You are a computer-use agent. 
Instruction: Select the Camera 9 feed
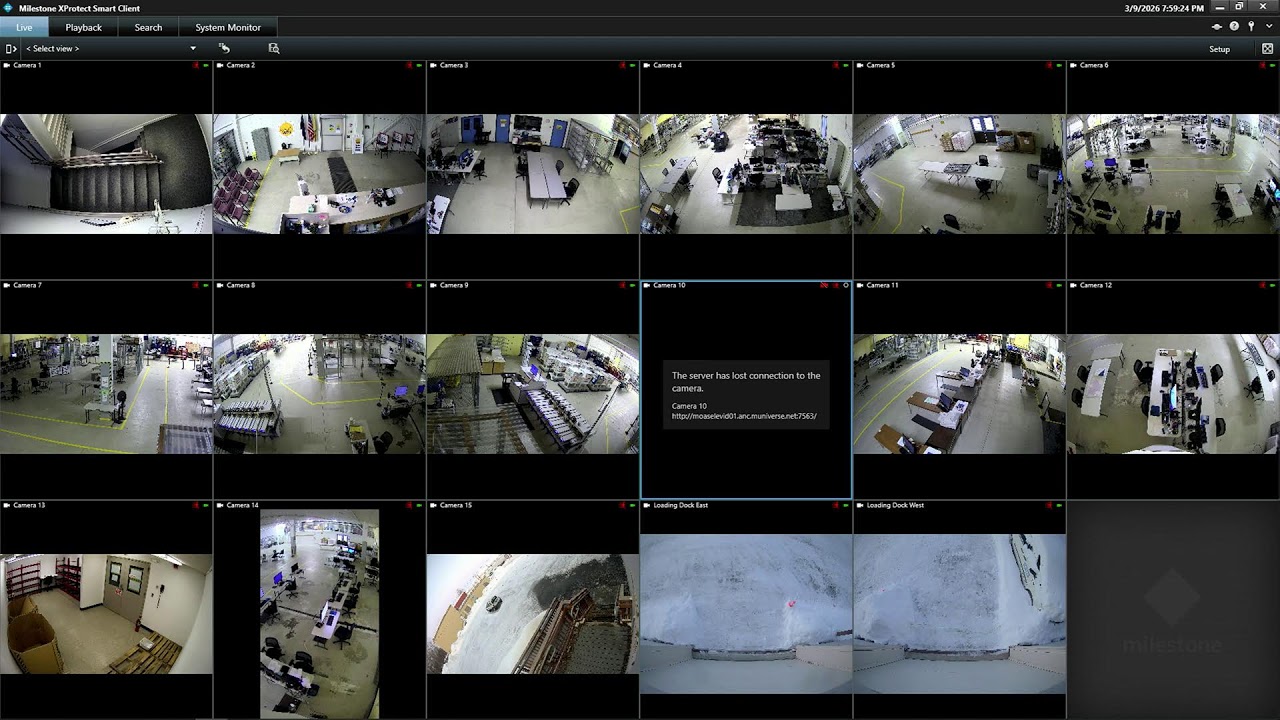[x=533, y=394]
